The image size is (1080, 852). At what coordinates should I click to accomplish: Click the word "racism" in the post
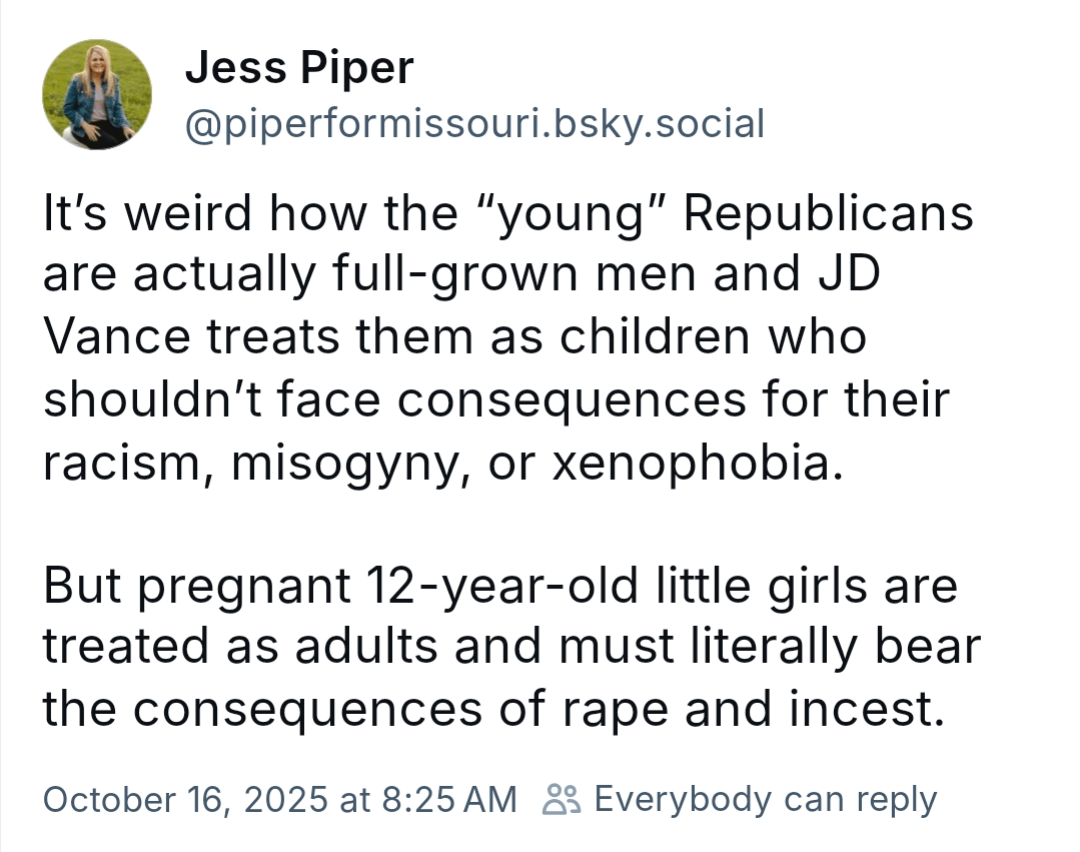(119, 463)
